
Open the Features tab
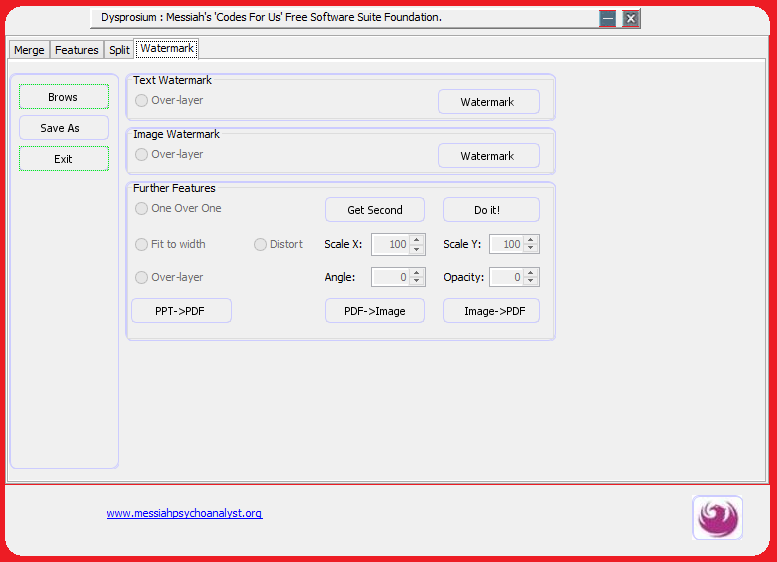click(77, 50)
